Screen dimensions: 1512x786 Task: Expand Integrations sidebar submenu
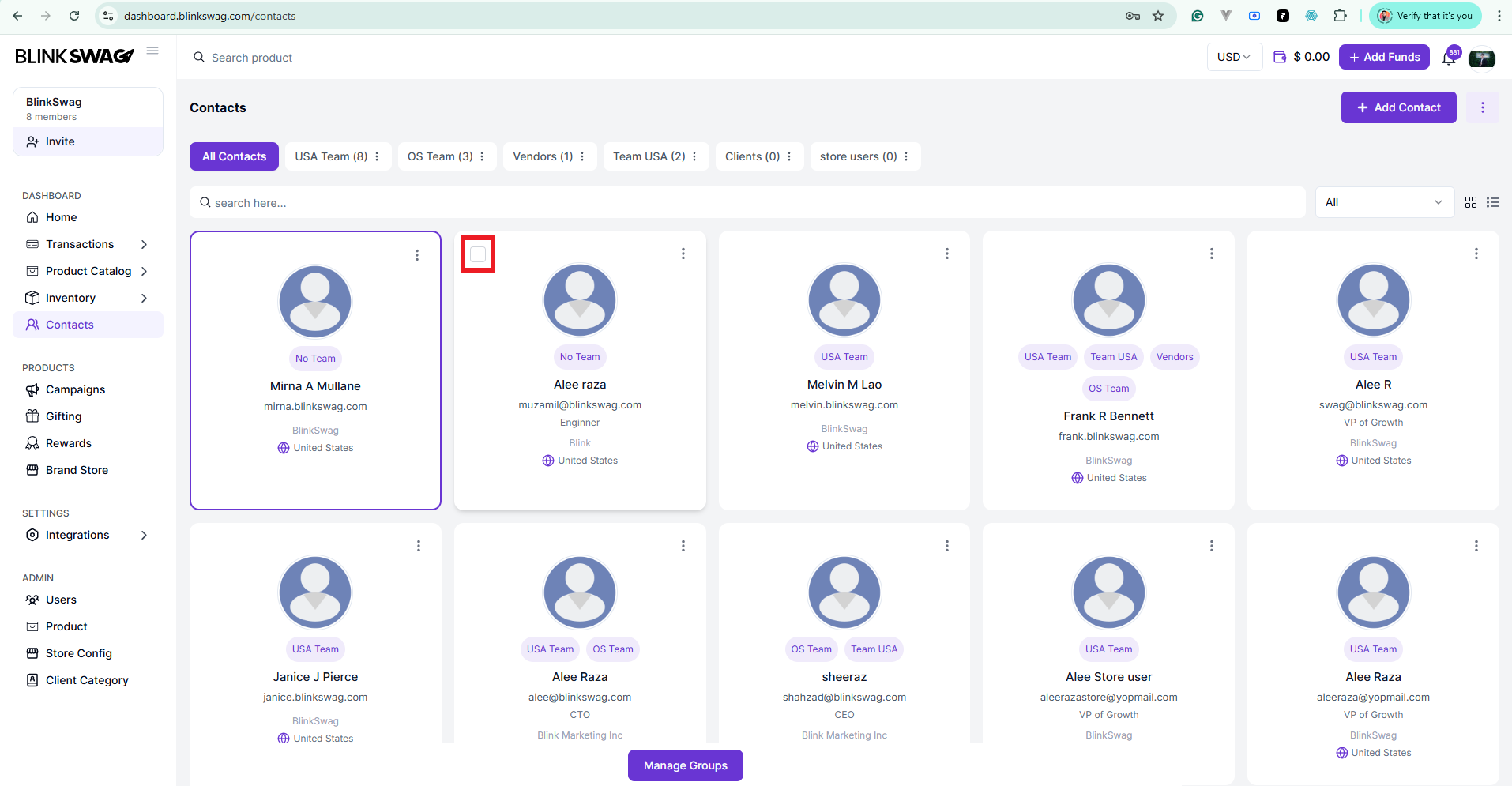pyautogui.click(x=144, y=535)
